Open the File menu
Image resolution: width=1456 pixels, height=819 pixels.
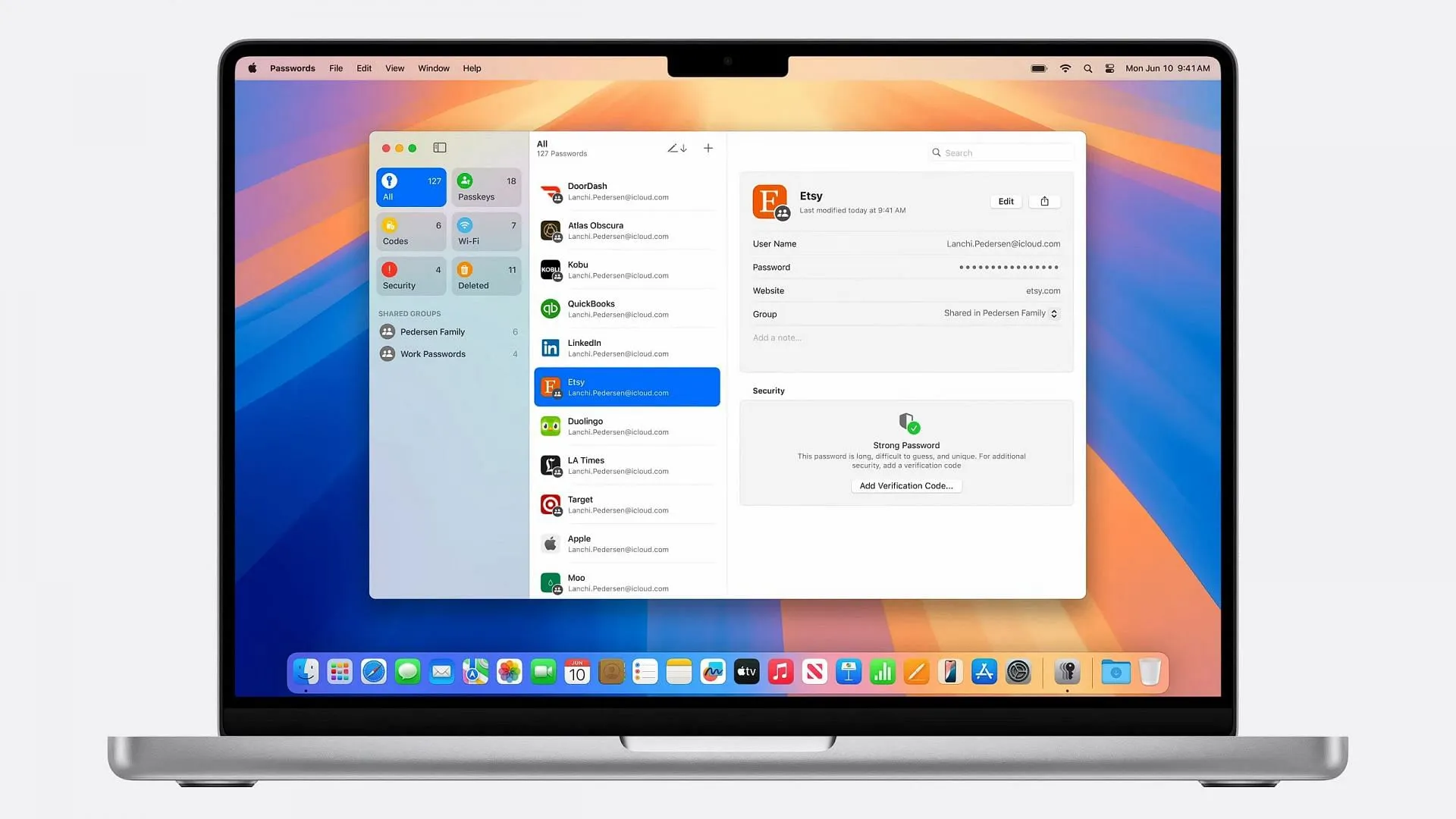336,68
